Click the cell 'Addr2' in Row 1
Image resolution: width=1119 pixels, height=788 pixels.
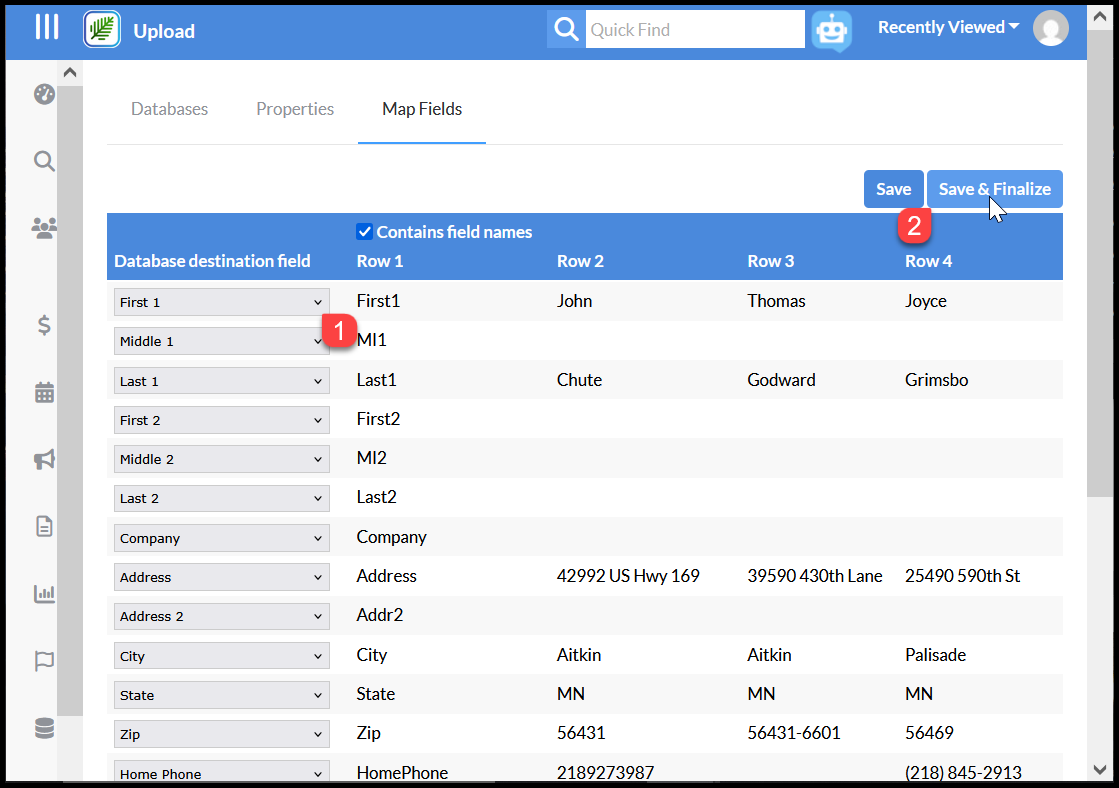[380, 615]
